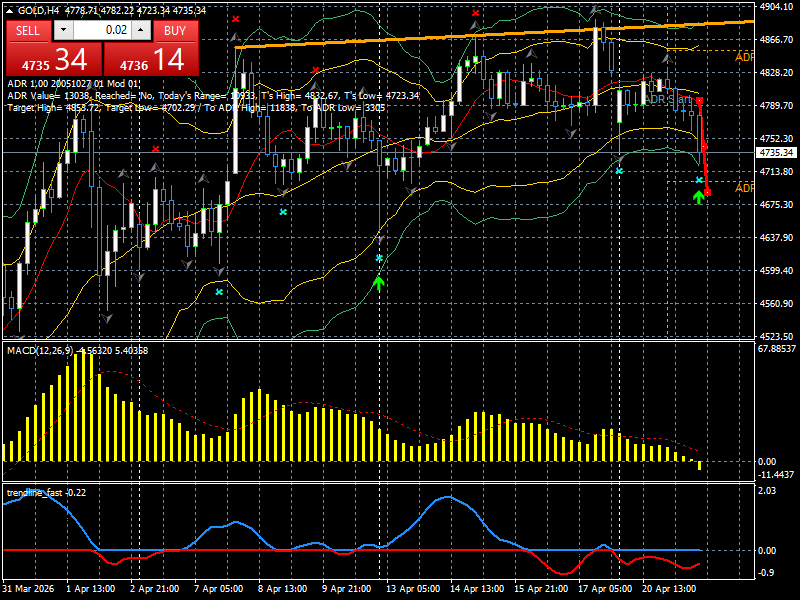The height and width of the screenshot is (600, 800).
Task: Click the 4904.10 price axis label
Action: (x=777, y=7)
